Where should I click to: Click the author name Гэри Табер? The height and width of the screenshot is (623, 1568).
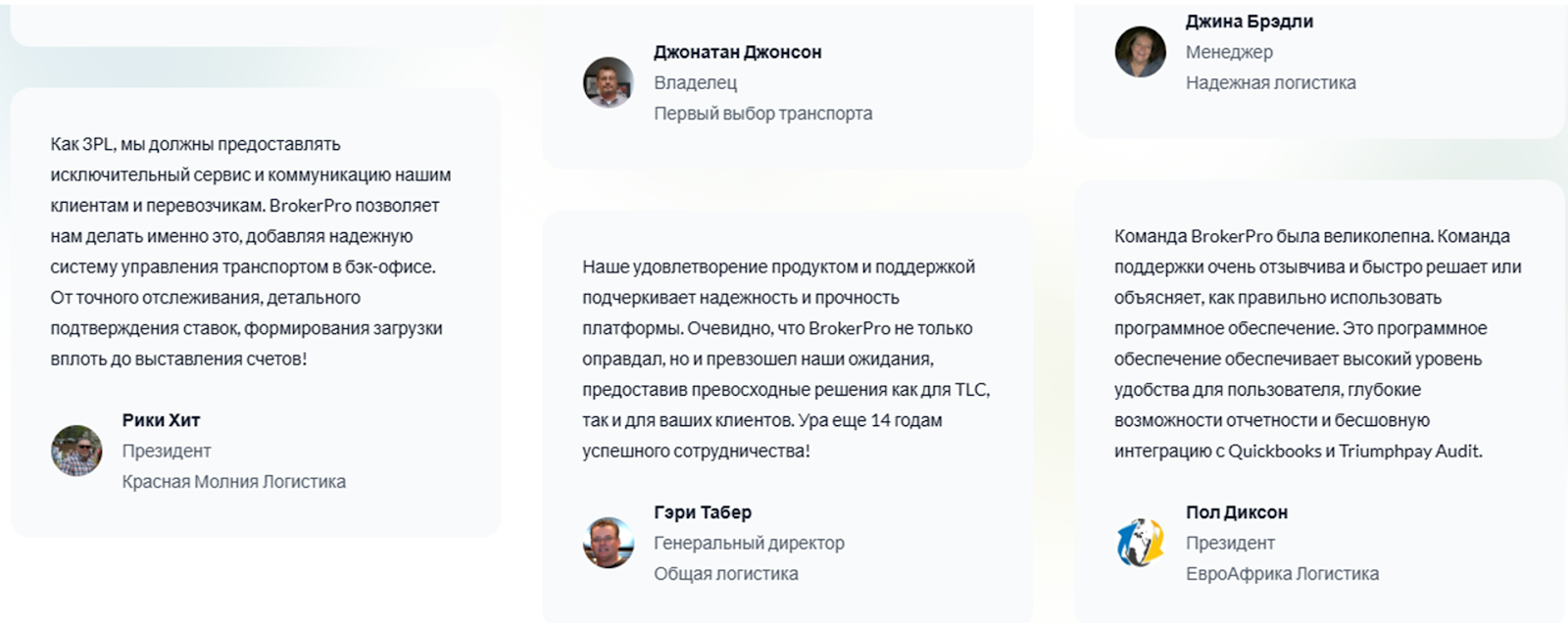(703, 512)
